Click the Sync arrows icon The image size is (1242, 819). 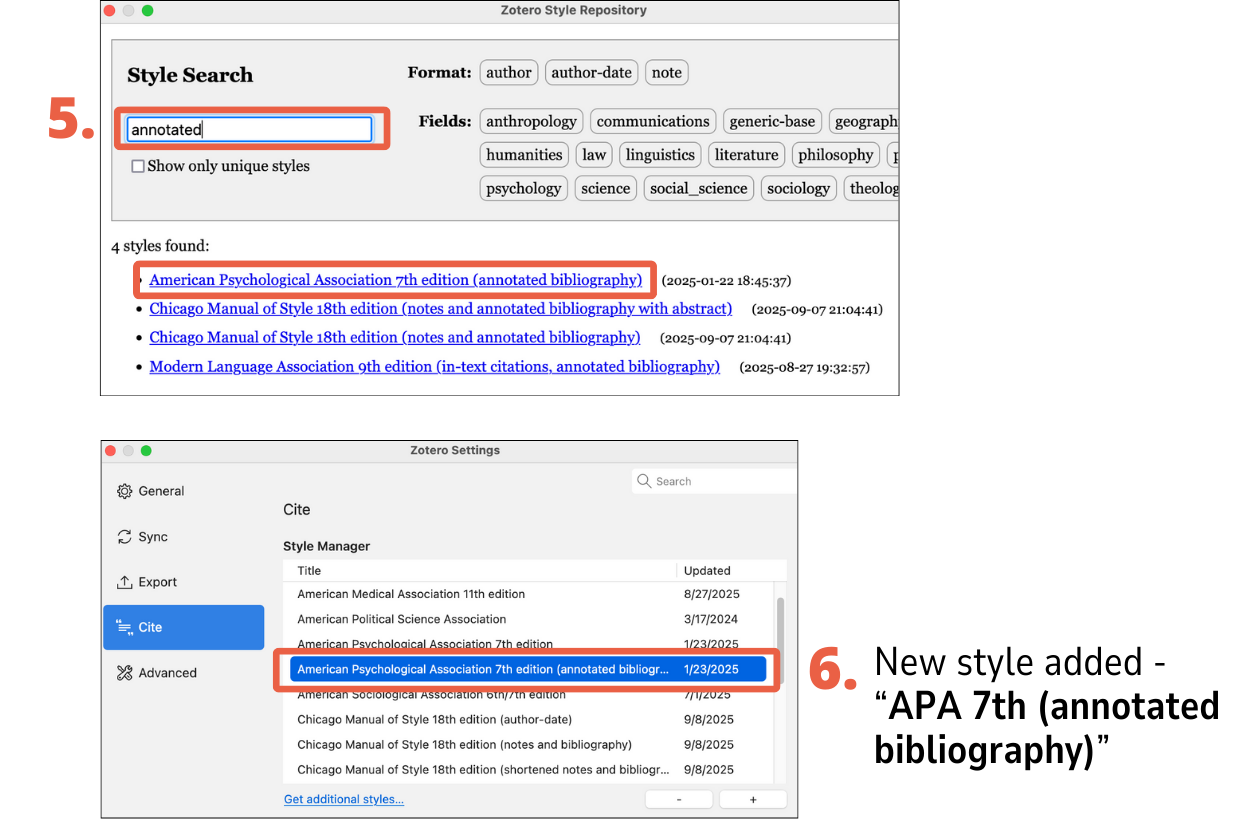125,537
